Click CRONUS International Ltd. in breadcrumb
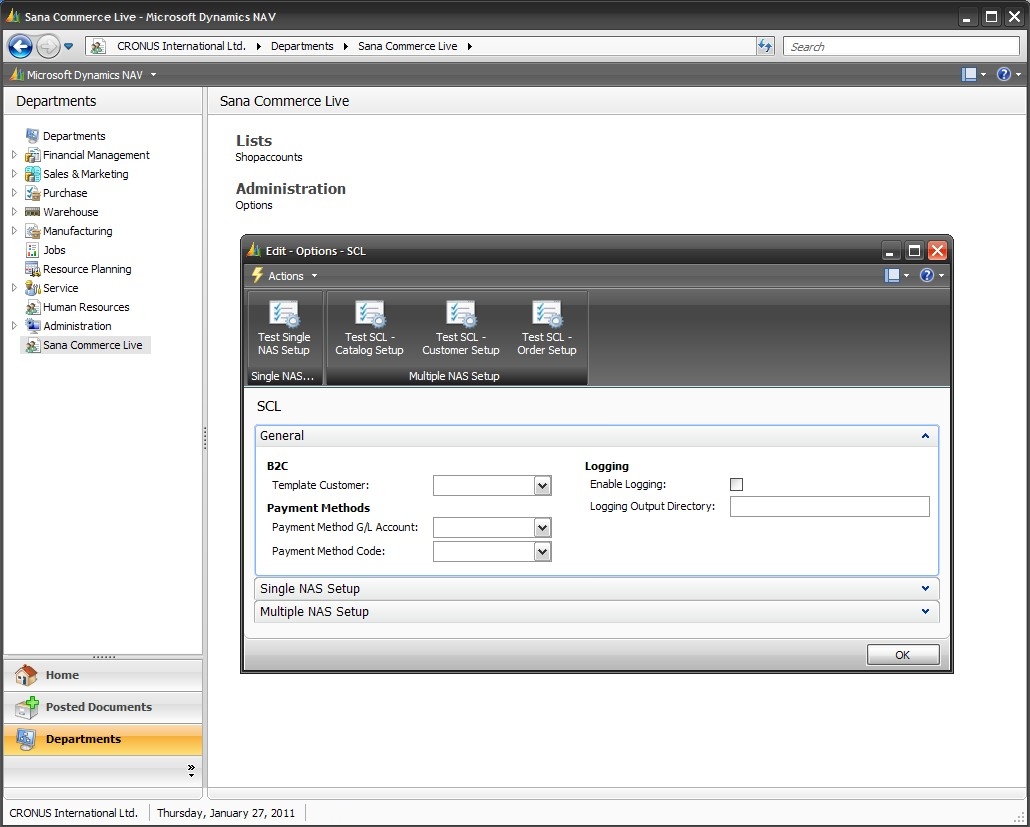The image size is (1030, 827). point(181,46)
